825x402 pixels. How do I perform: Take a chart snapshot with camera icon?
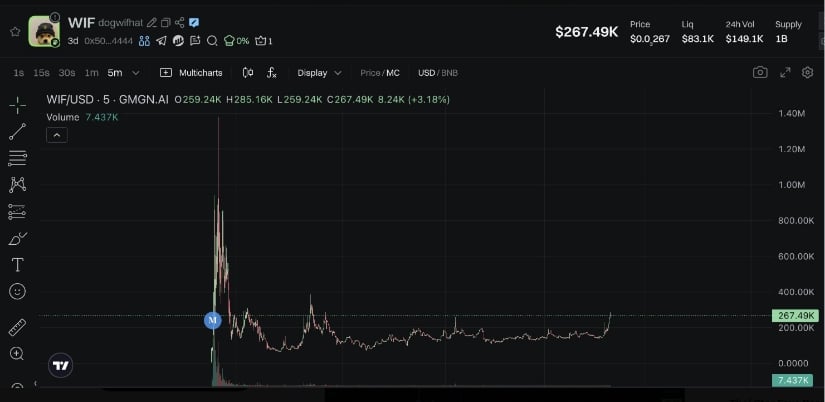[760, 73]
